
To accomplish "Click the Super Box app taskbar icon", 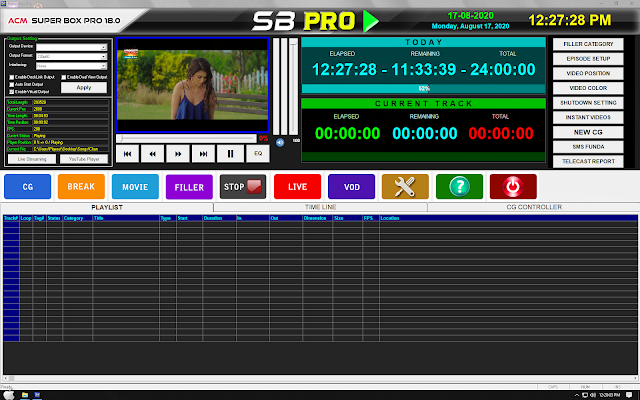I will tap(38, 395).
